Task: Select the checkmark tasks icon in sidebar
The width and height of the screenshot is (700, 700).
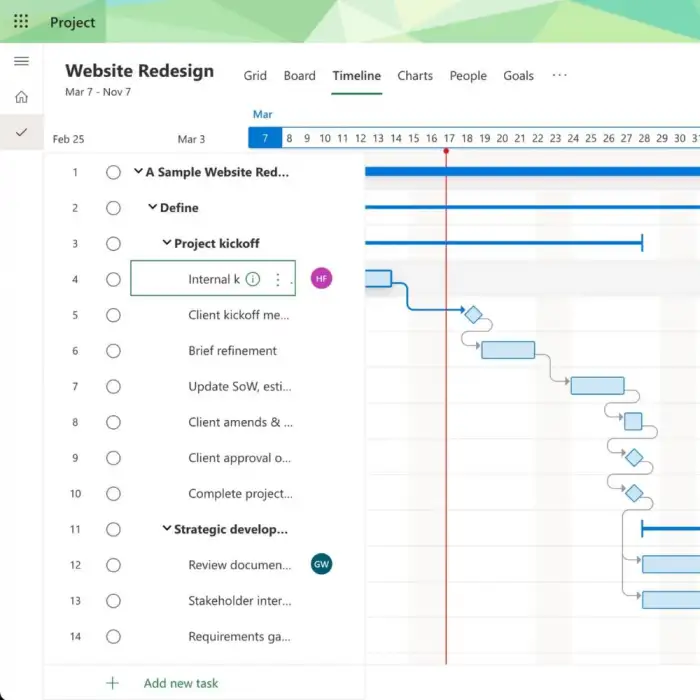Action: tap(21, 132)
